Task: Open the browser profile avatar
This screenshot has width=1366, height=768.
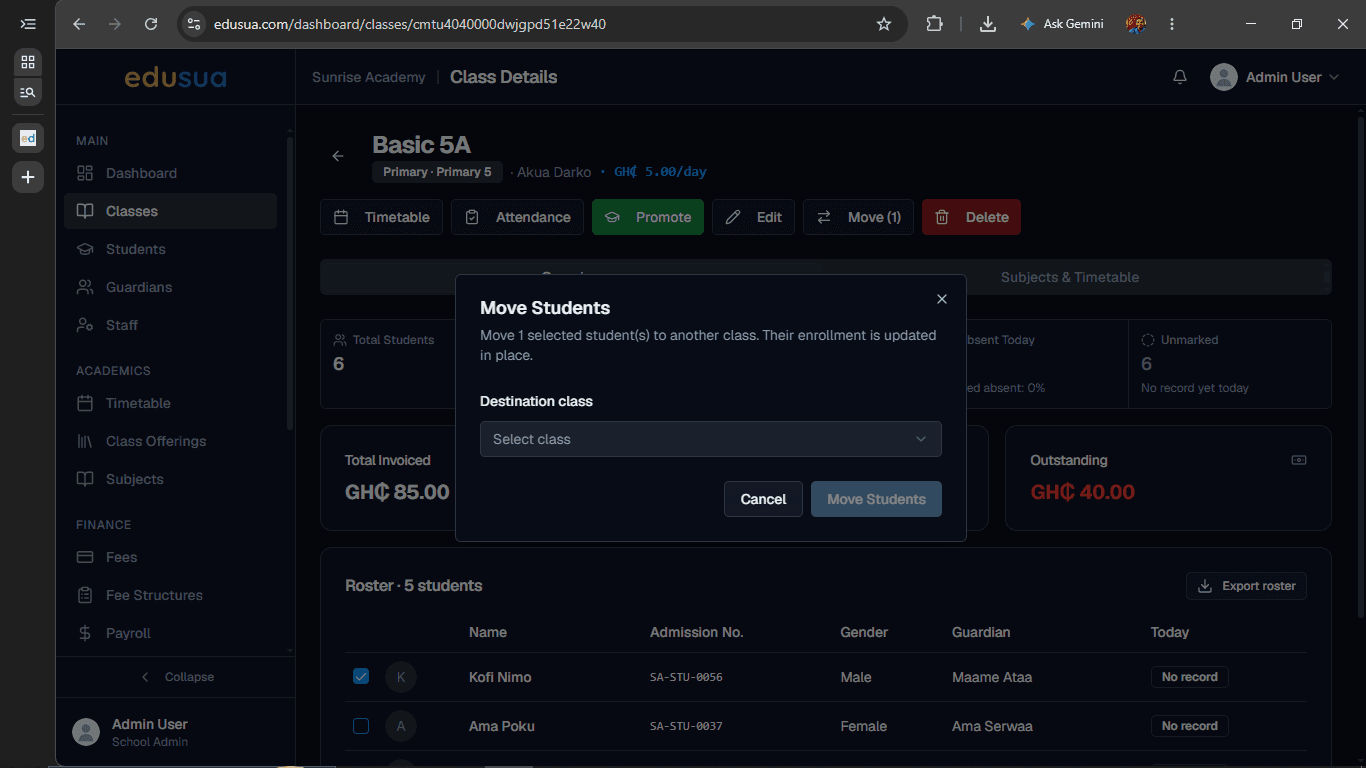Action: 1135,24
